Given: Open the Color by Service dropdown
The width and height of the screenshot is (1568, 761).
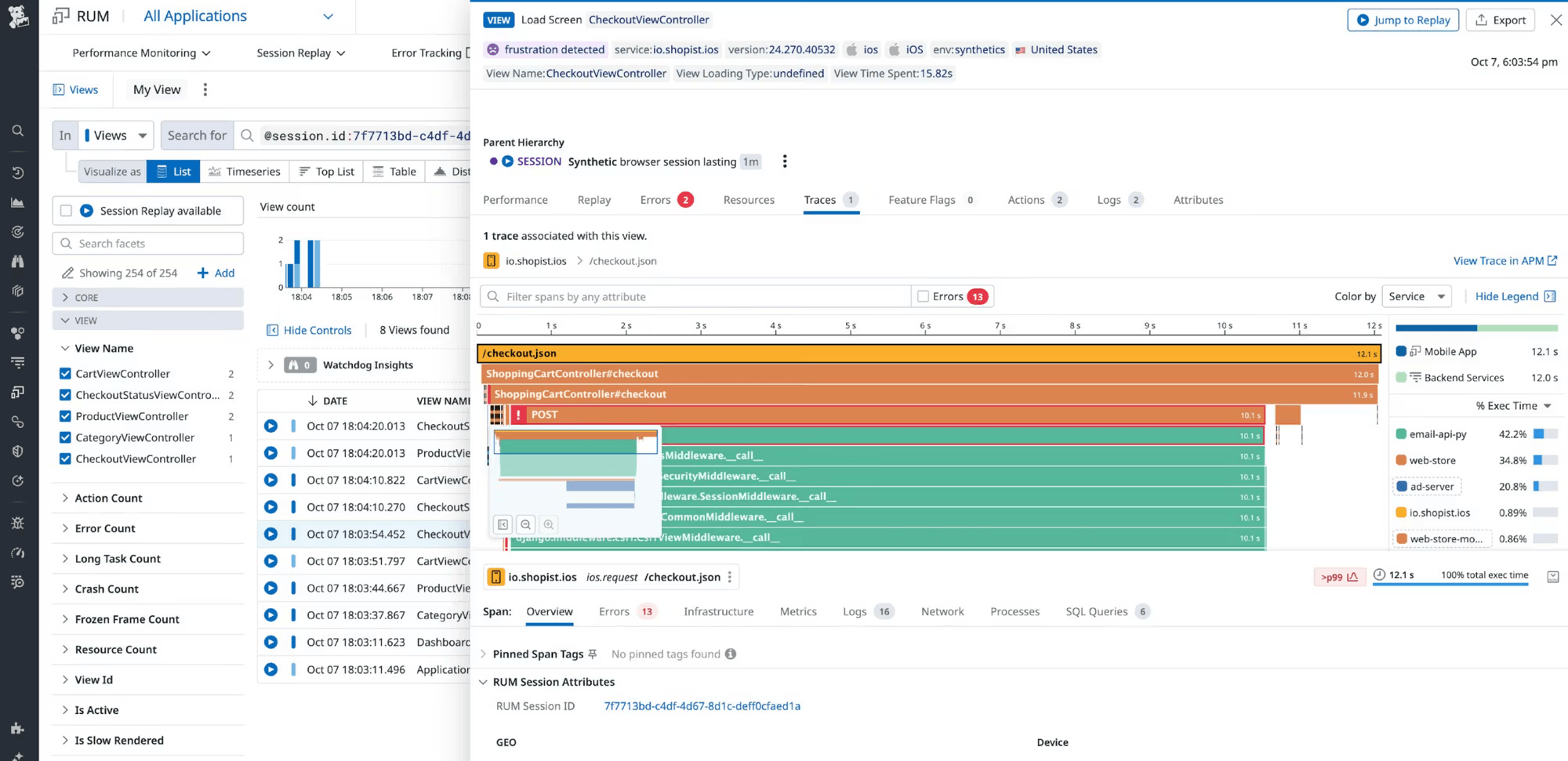Looking at the screenshot, I should click(1416, 296).
